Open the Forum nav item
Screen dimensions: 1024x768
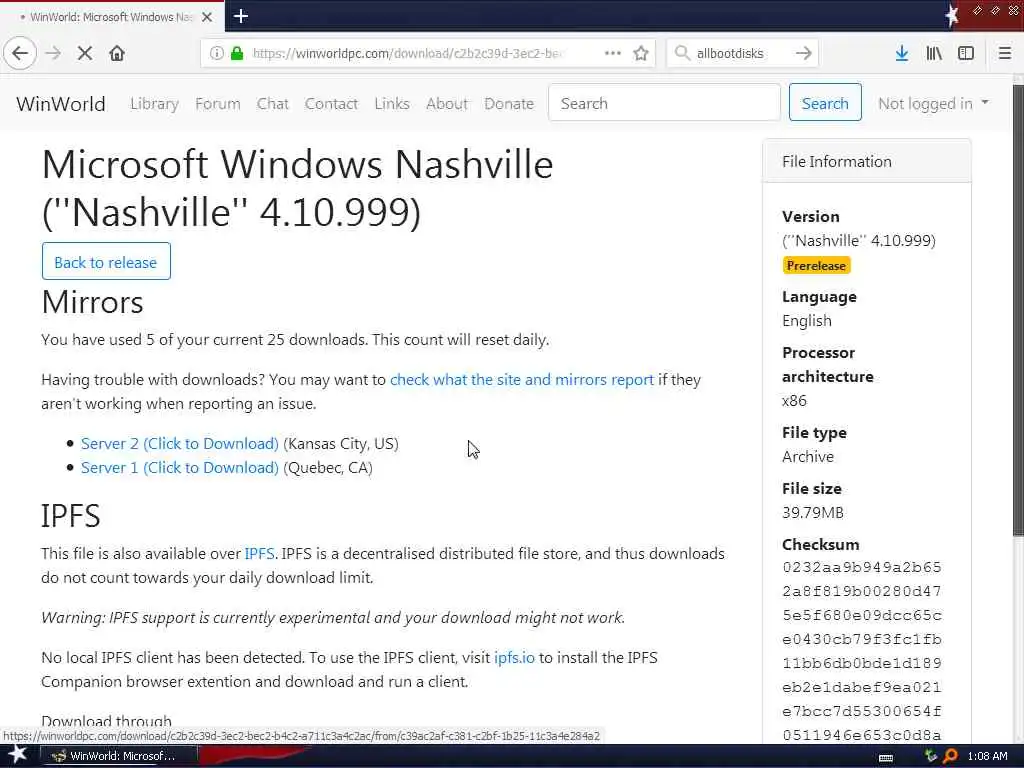point(217,104)
